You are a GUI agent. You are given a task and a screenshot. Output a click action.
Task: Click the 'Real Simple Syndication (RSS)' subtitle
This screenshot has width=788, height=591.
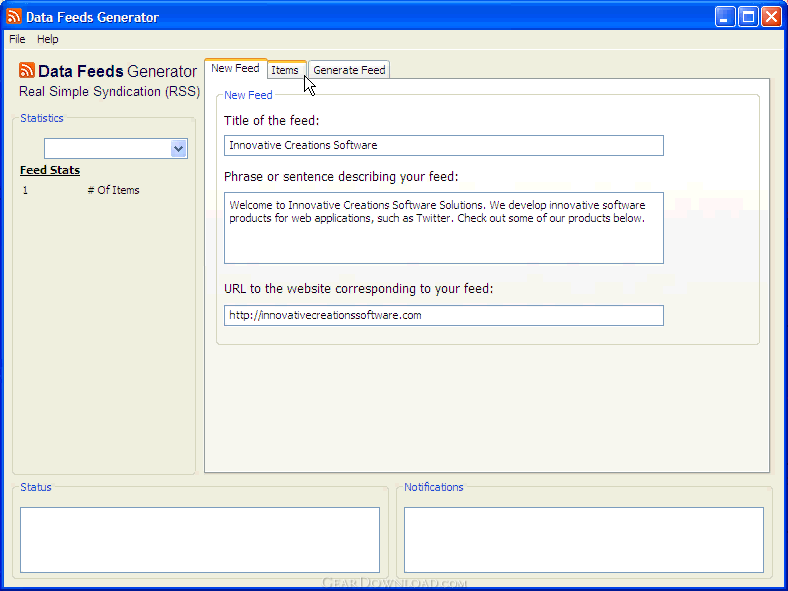click(110, 91)
